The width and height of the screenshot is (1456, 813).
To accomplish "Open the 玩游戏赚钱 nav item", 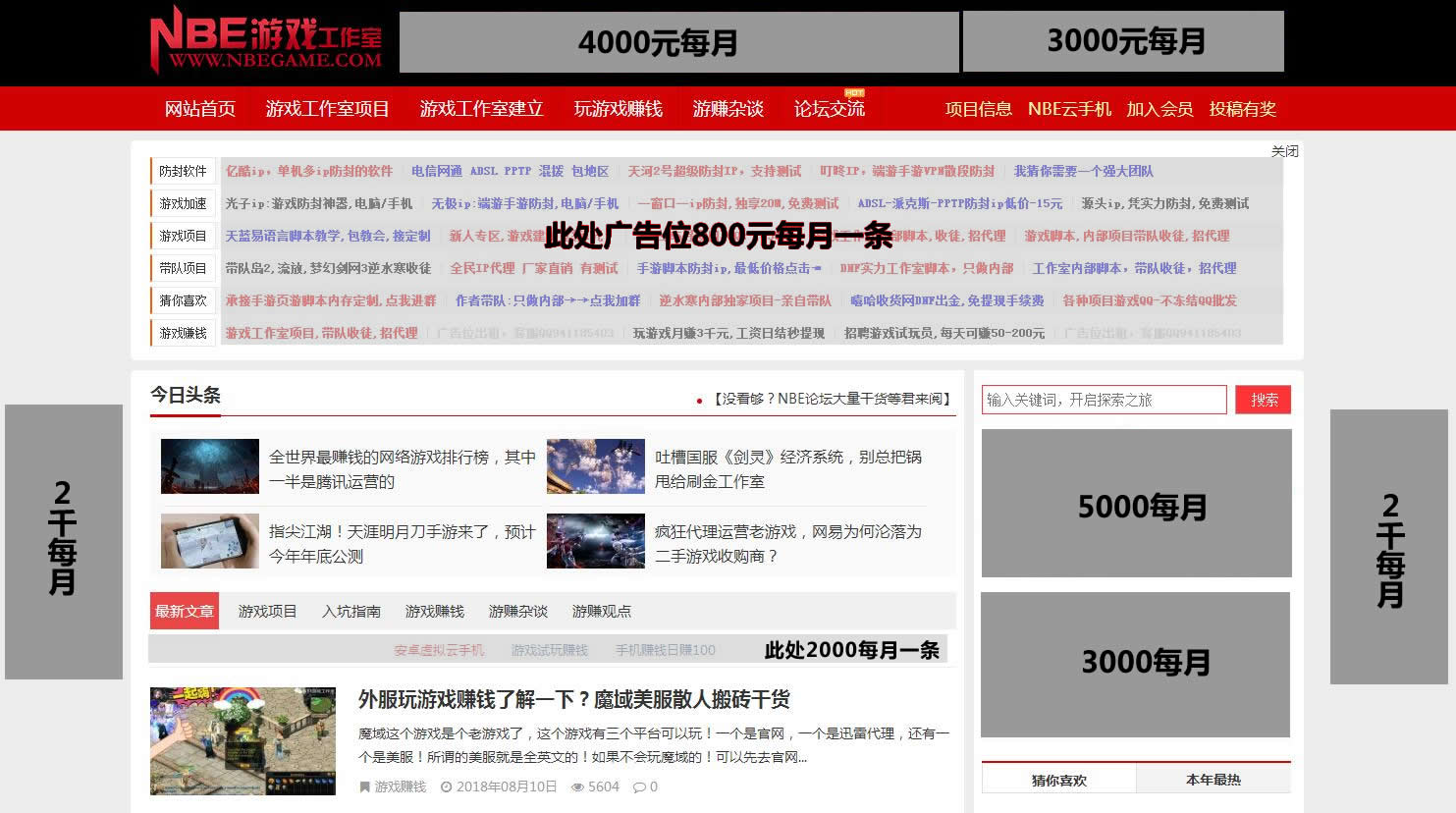I will (x=619, y=109).
